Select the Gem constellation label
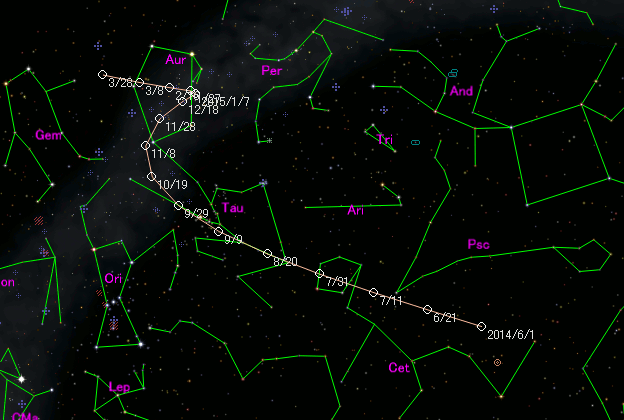Screen dimensions: 624x420 [x=47, y=135]
